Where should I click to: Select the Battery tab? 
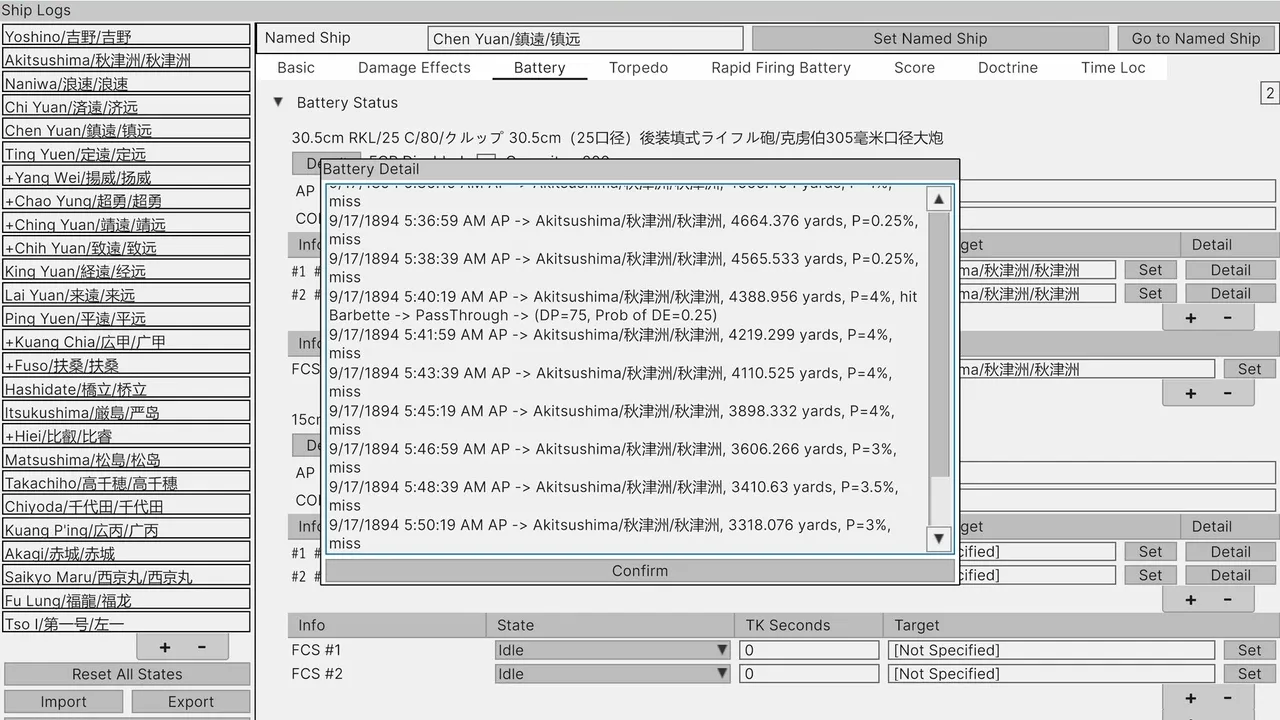540,68
